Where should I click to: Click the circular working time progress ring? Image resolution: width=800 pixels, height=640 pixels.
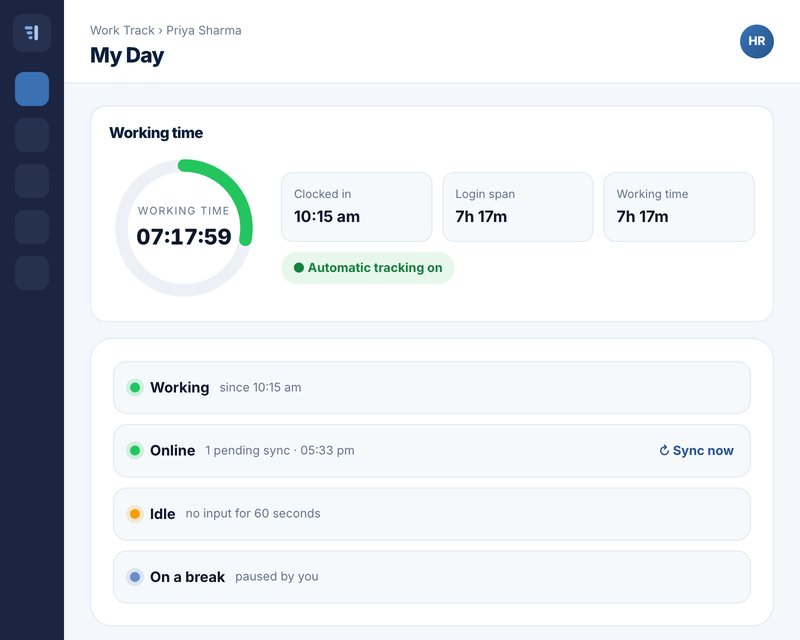click(x=184, y=227)
